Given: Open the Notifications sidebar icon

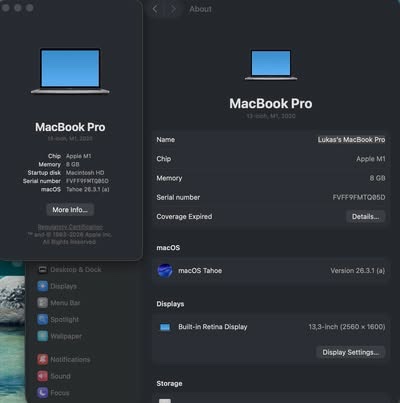Looking at the screenshot, I should tap(42, 359).
